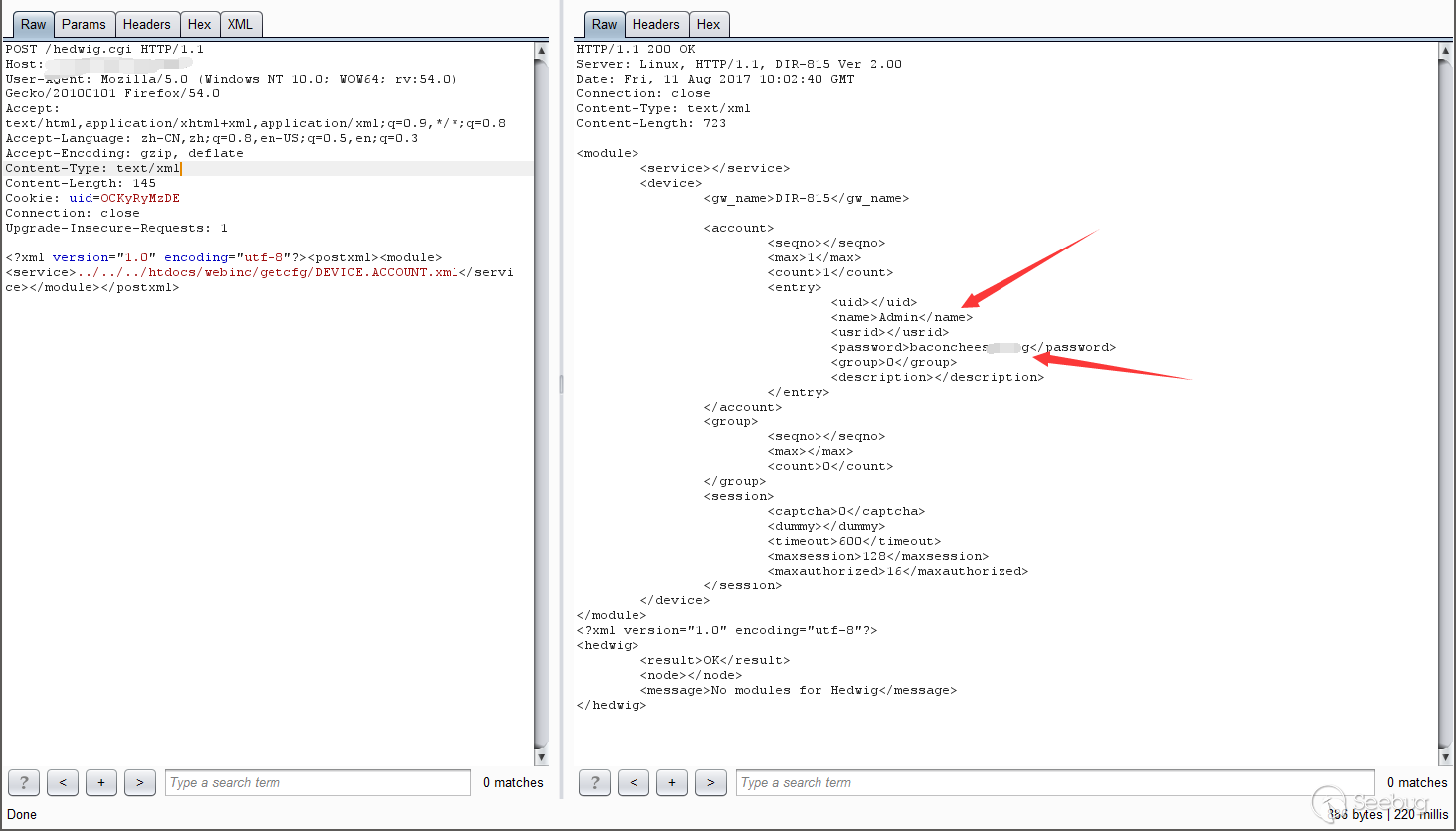Click the Host request header line

pos(99,64)
